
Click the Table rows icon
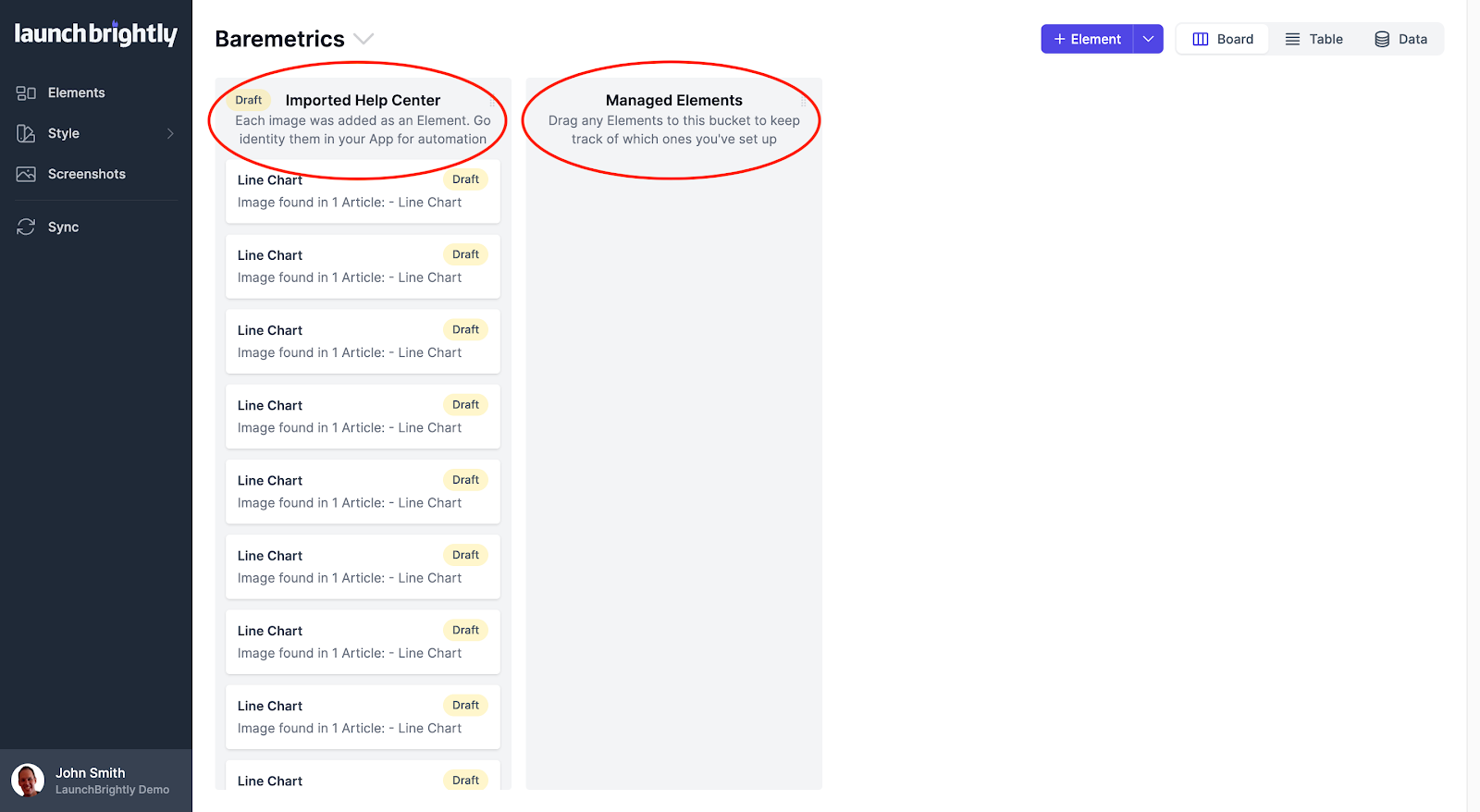(x=1292, y=40)
